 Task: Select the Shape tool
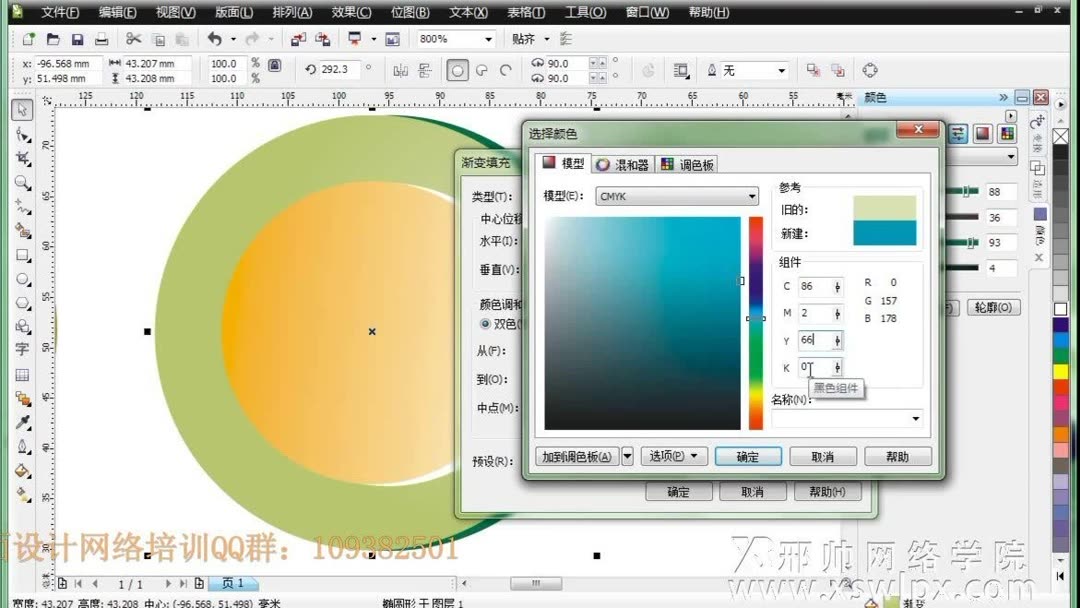coord(22,131)
